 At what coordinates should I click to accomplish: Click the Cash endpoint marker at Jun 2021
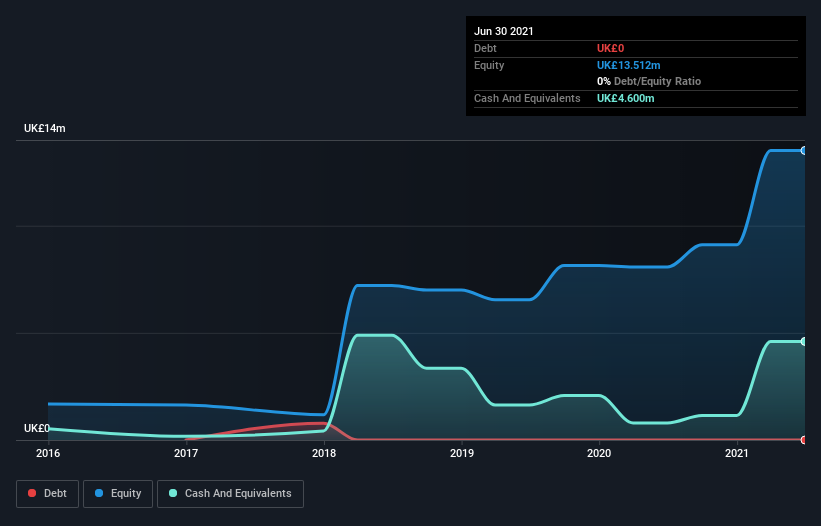(804, 341)
